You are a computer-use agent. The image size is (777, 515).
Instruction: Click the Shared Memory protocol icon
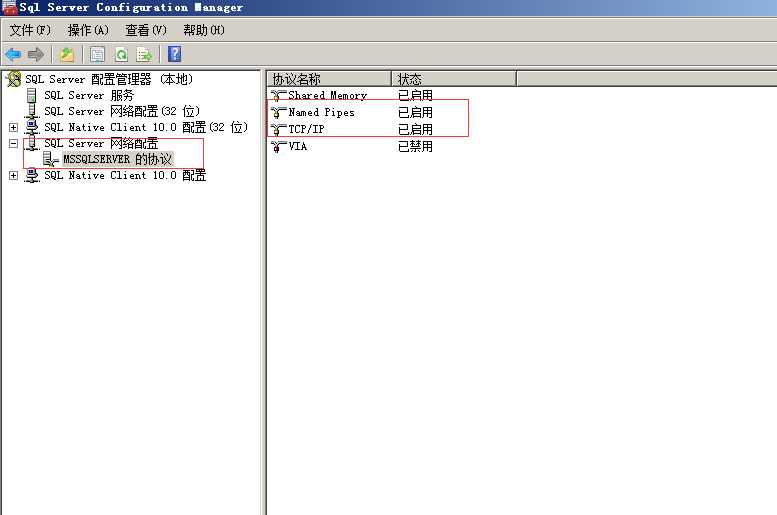tap(278, 95)
